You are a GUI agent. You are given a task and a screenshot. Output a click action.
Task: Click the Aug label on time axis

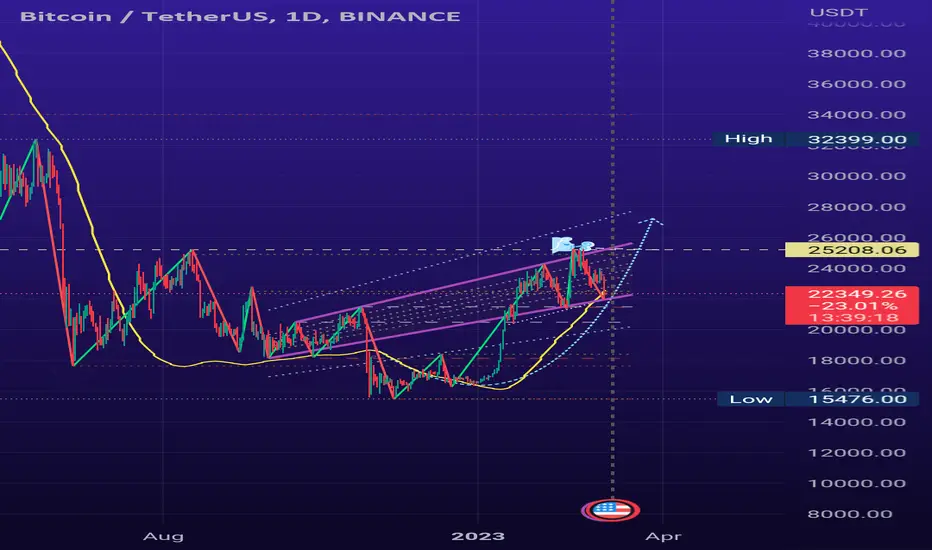pos(163,536)
